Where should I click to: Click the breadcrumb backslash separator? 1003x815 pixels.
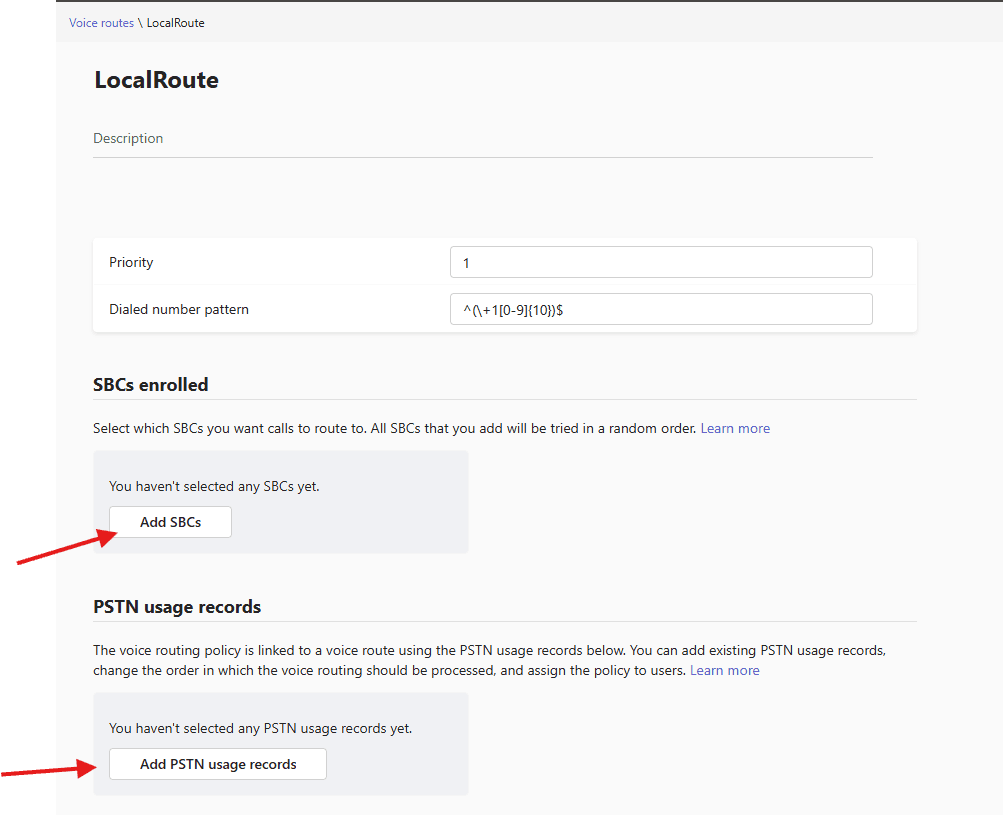(140, 23)
